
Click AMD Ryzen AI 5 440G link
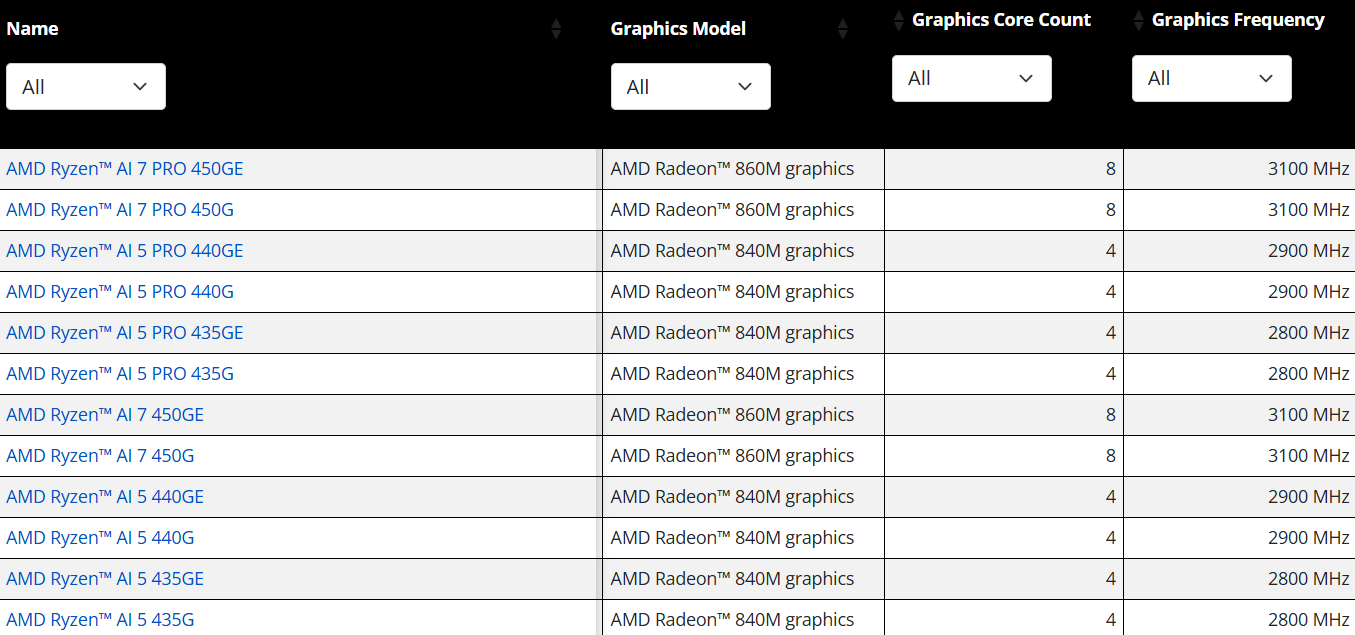click(100, 538)
